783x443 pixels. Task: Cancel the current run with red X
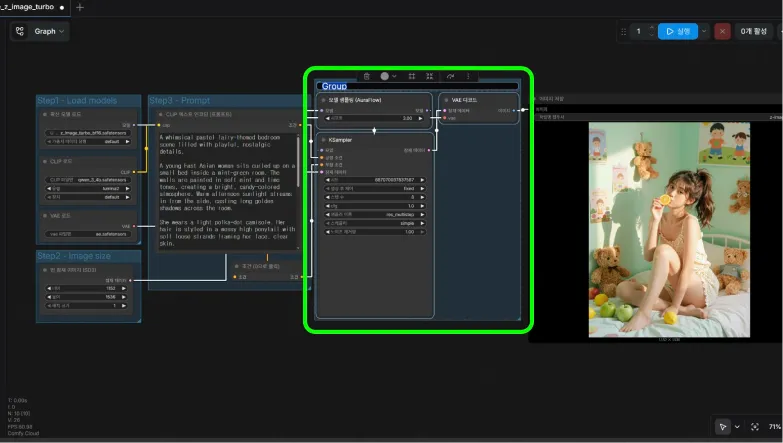pyautogui.click(x=722, y=31)
